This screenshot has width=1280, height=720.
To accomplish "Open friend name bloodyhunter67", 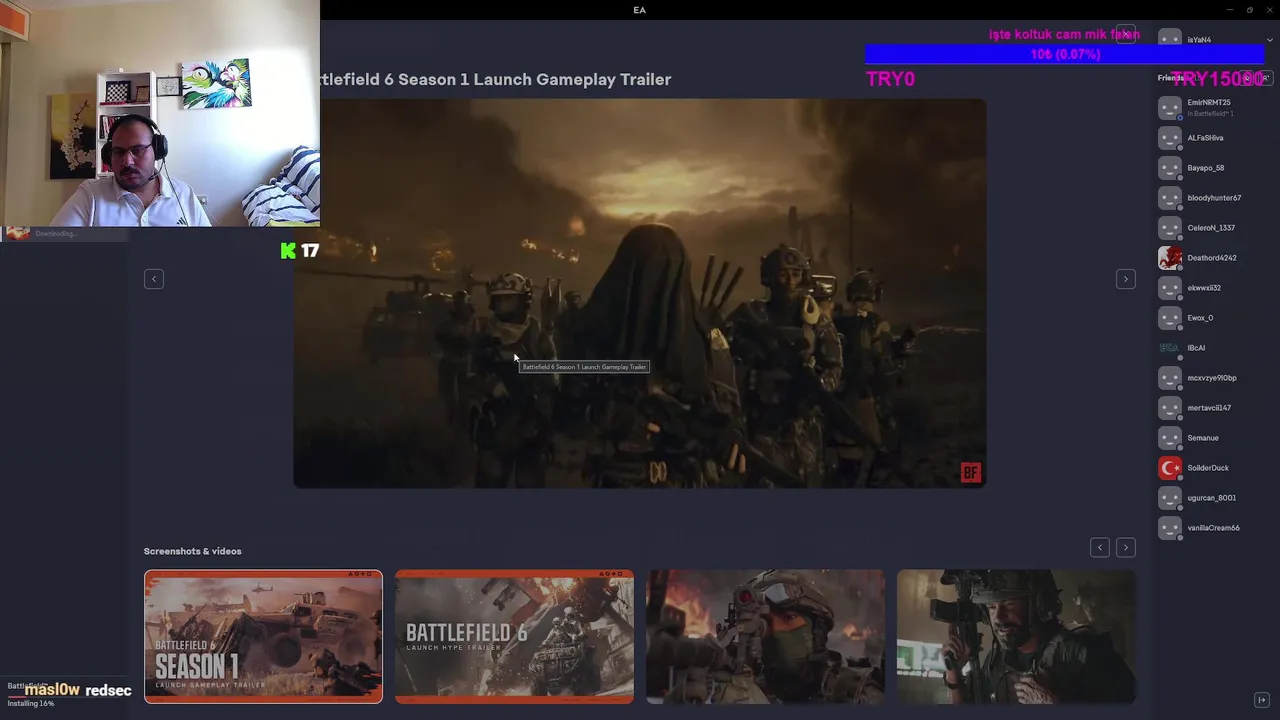I will pyautogui.click(x=1214, y=198).
